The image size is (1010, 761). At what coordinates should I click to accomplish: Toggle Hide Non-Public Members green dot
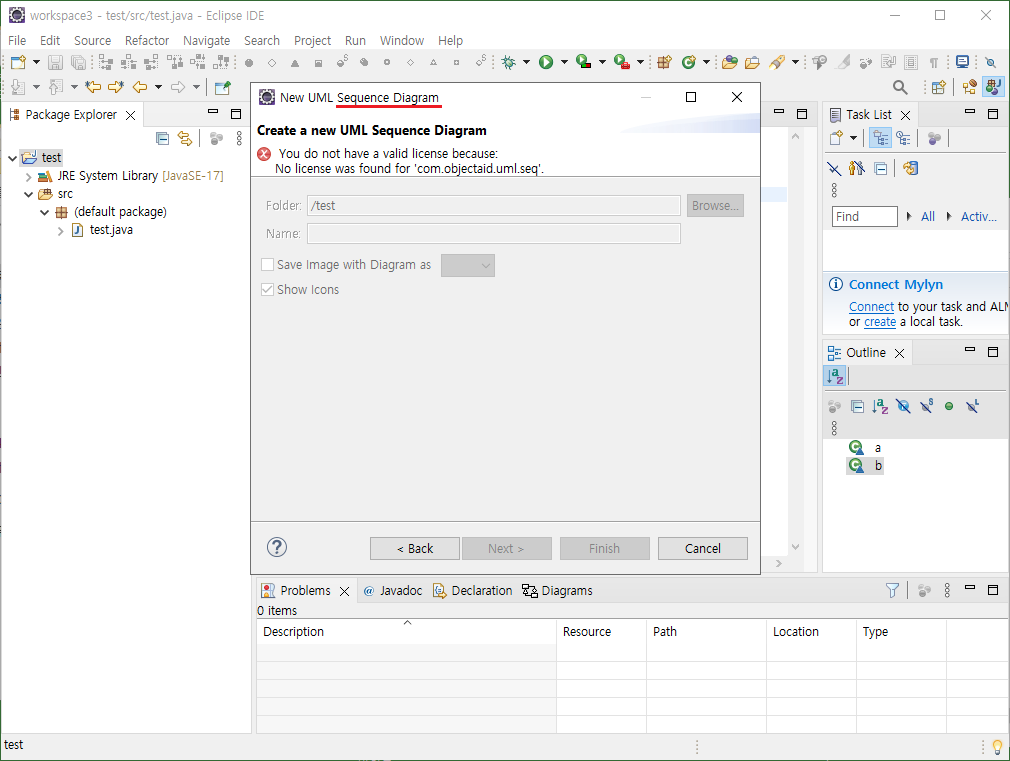(949, 406)
